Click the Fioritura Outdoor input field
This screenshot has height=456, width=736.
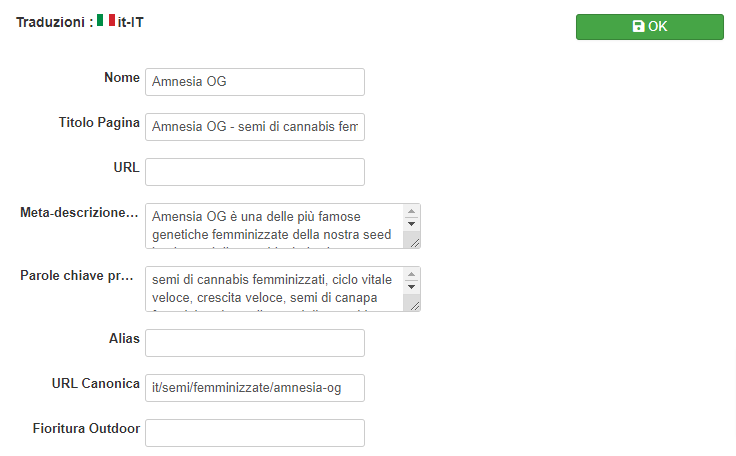pos(255,433)
